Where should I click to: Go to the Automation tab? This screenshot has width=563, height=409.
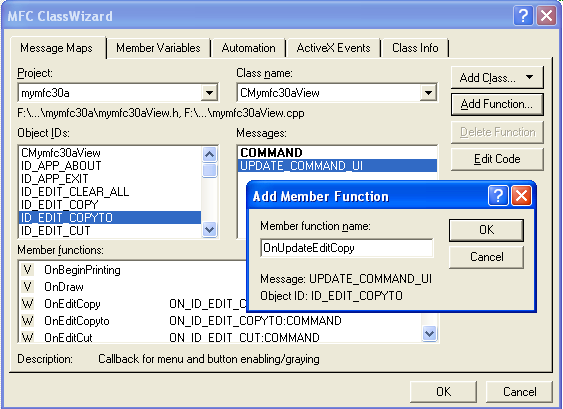(248, 48)
